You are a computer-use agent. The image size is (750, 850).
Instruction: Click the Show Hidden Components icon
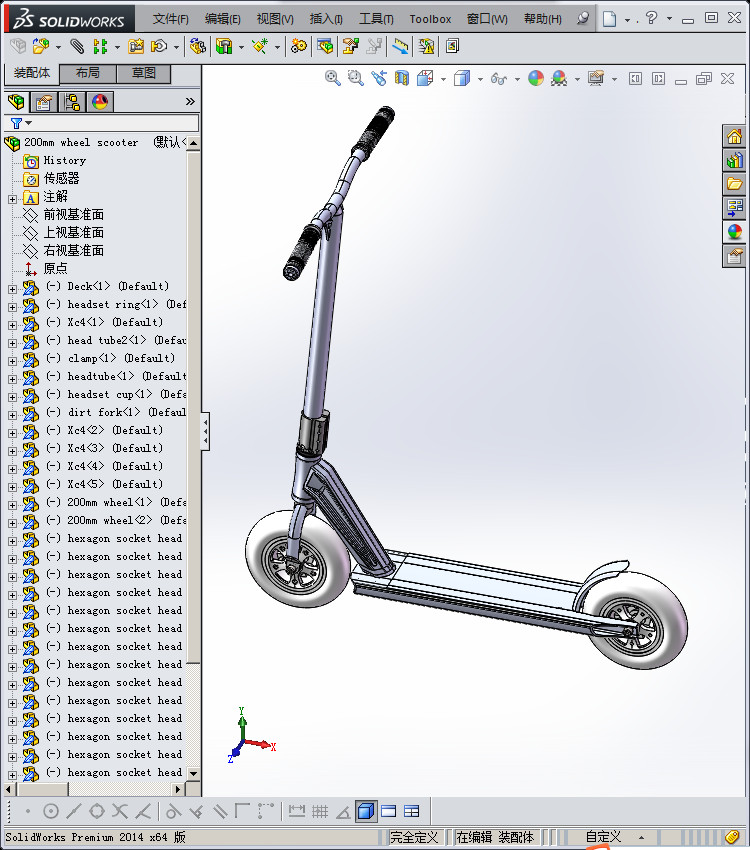click(198, 47)
